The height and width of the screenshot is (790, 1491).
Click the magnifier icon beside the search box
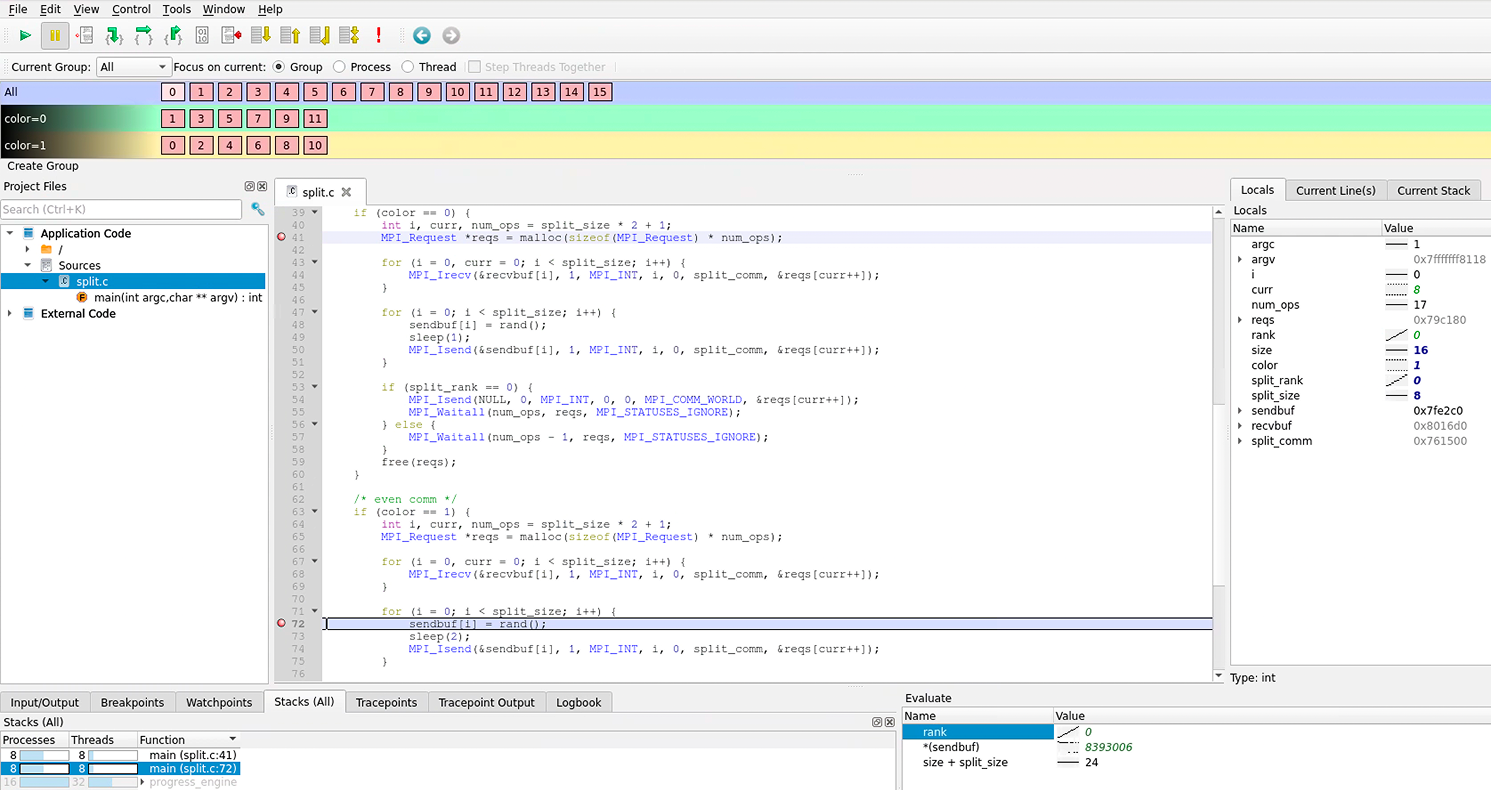[x=258, y=209]
